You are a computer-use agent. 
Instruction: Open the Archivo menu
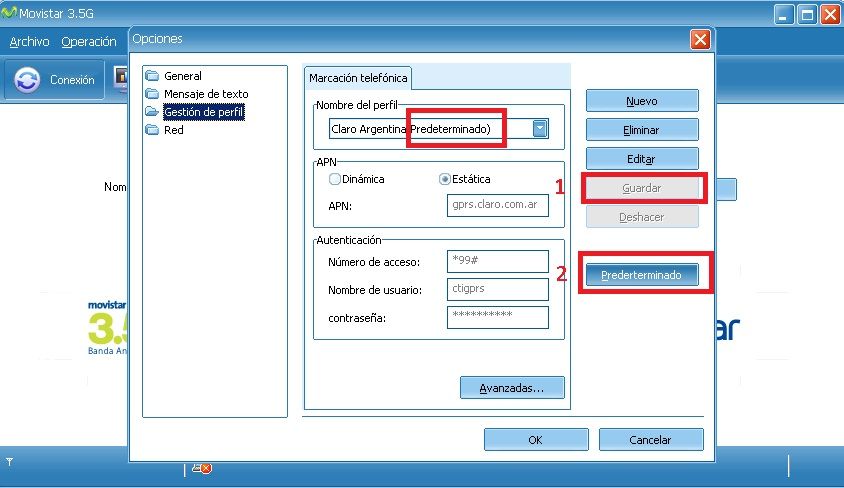tap(30, 41)
